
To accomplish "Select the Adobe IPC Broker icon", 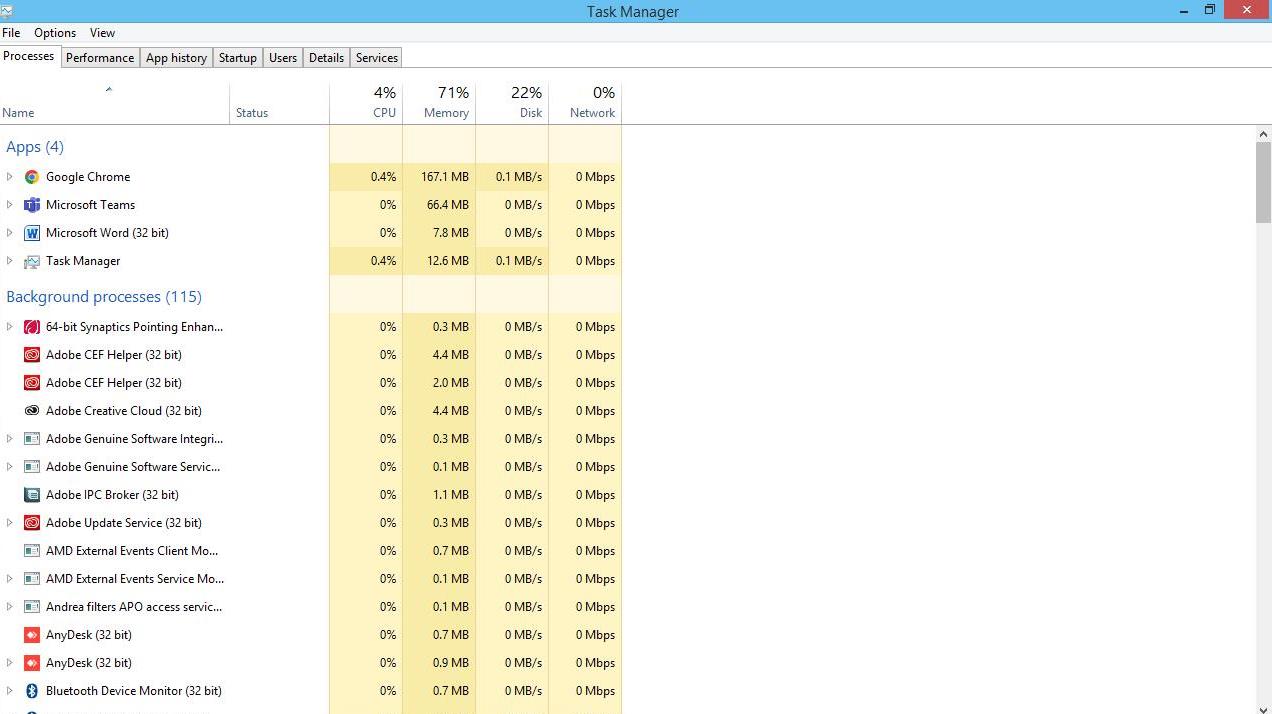I will point(32,495).
